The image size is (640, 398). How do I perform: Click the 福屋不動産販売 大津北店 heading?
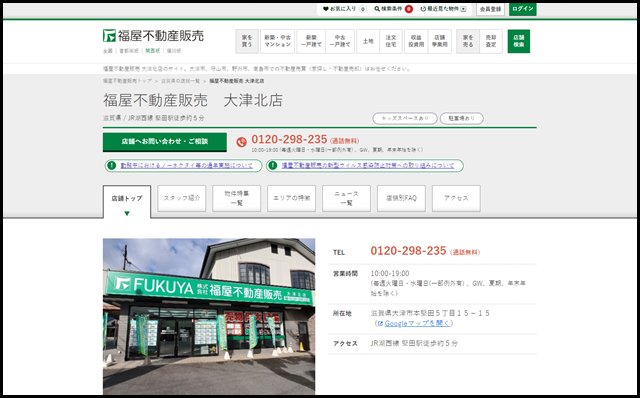pos(193,100)
